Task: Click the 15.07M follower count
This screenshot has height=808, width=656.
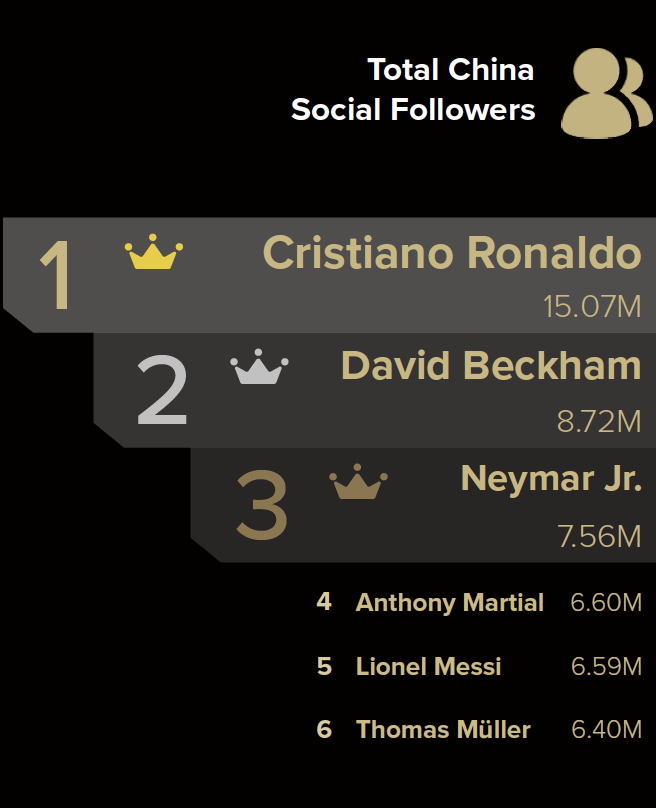Action: [x=592, y=307]
